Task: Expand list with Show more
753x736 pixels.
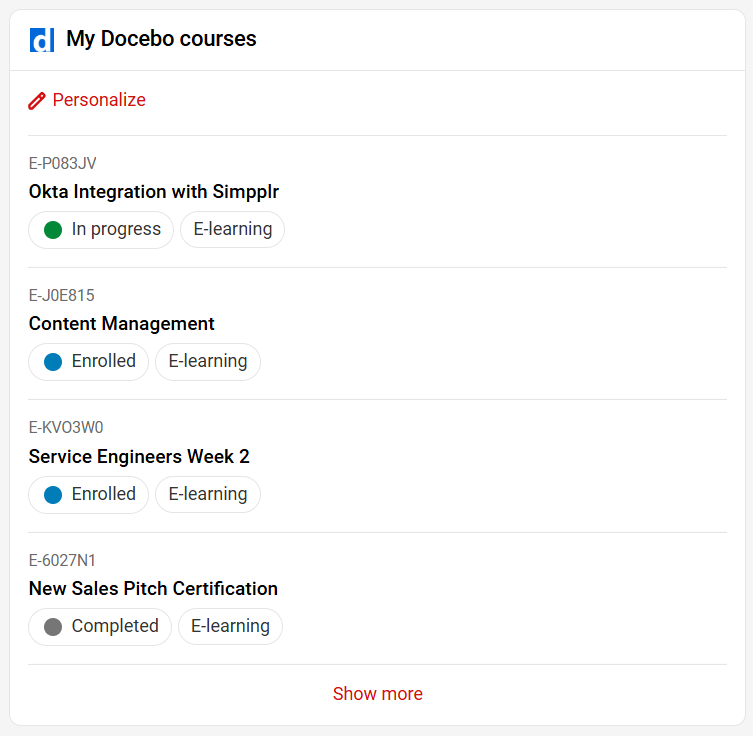Action: coord(377,694)
